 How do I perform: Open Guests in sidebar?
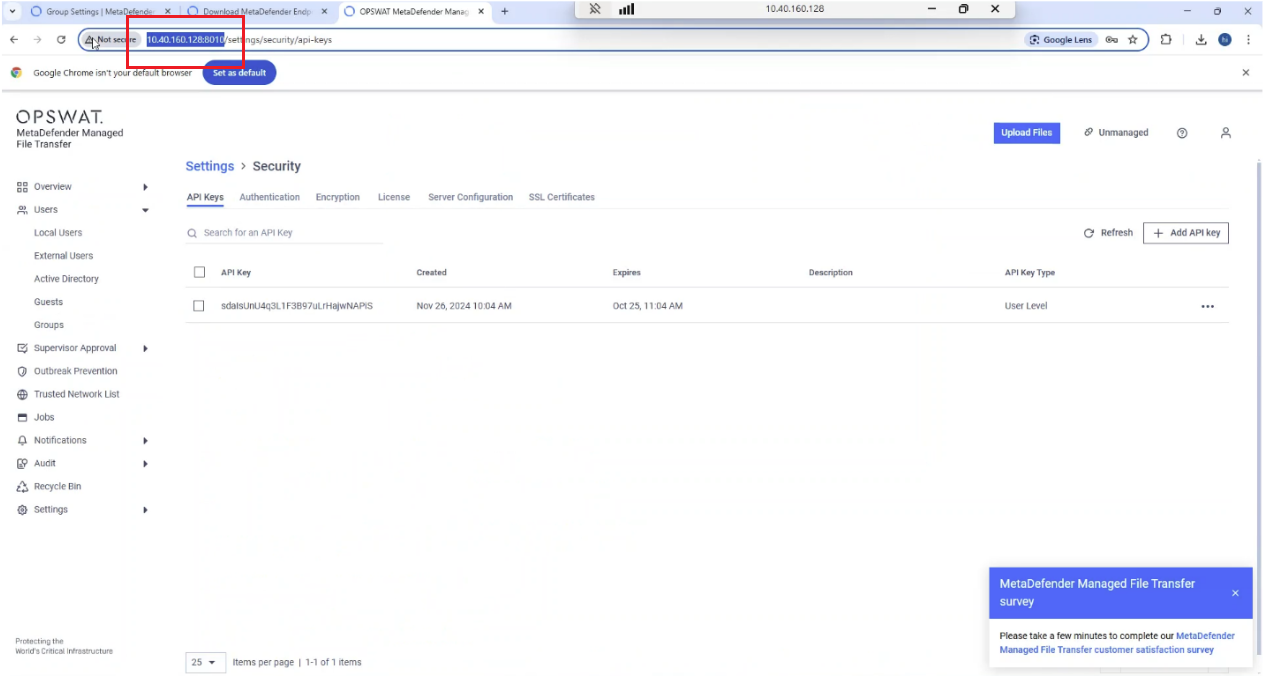pos(48,302)
